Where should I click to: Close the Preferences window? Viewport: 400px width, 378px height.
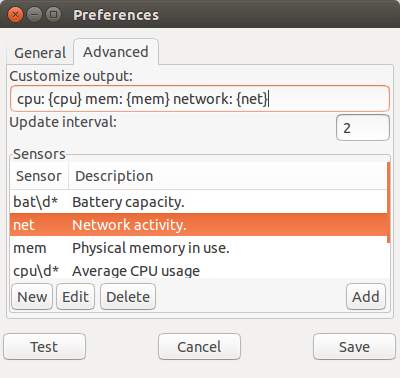coord(15,15)
